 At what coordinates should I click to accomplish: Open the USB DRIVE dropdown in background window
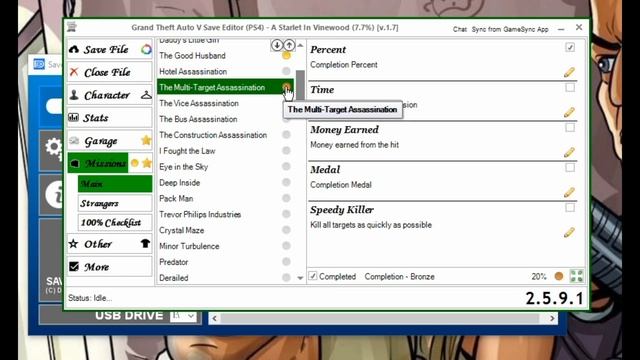pyautogui.click(x=183, y=316)
